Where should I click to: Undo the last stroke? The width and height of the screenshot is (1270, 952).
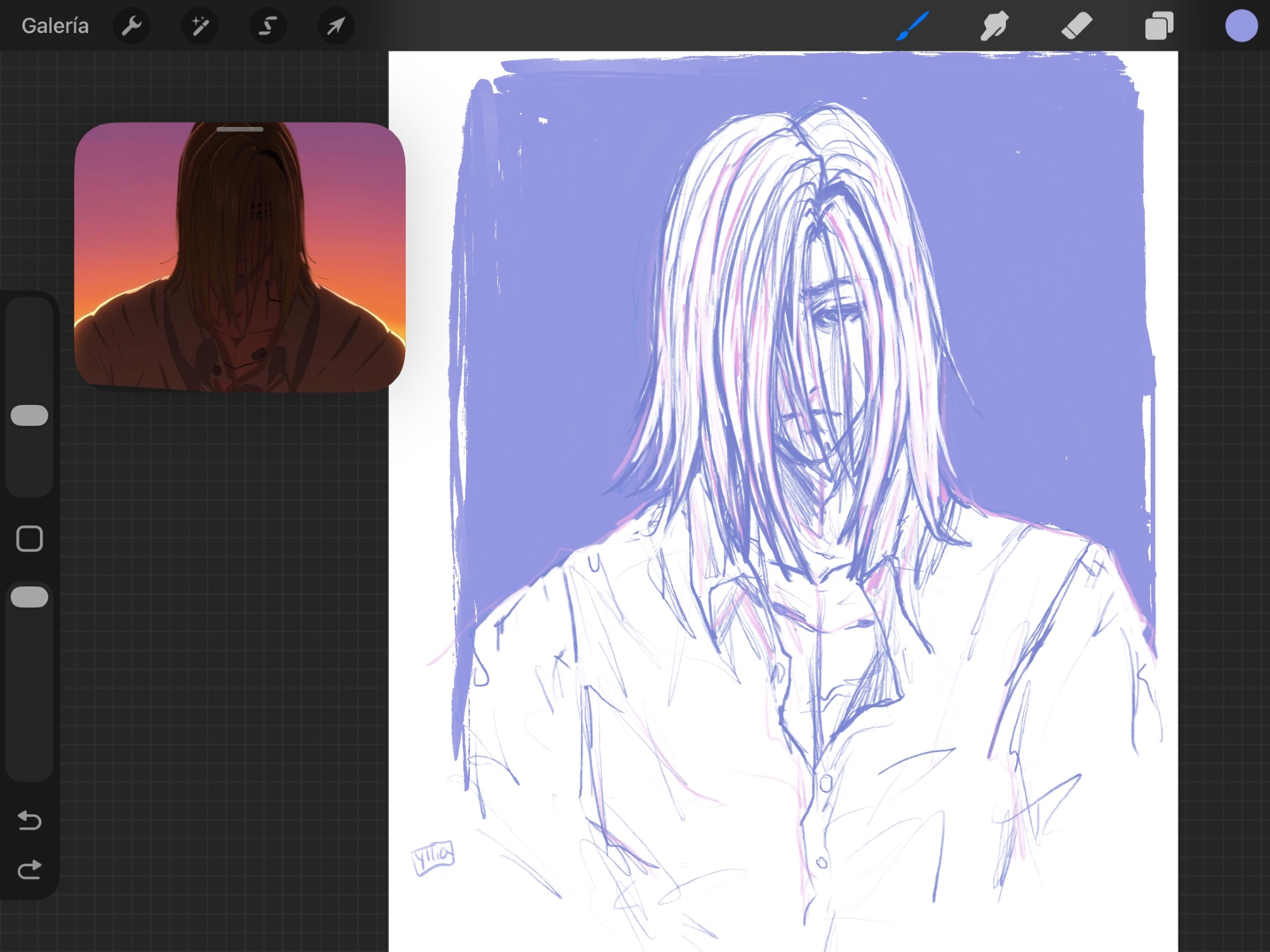click(x=30, y=821)
